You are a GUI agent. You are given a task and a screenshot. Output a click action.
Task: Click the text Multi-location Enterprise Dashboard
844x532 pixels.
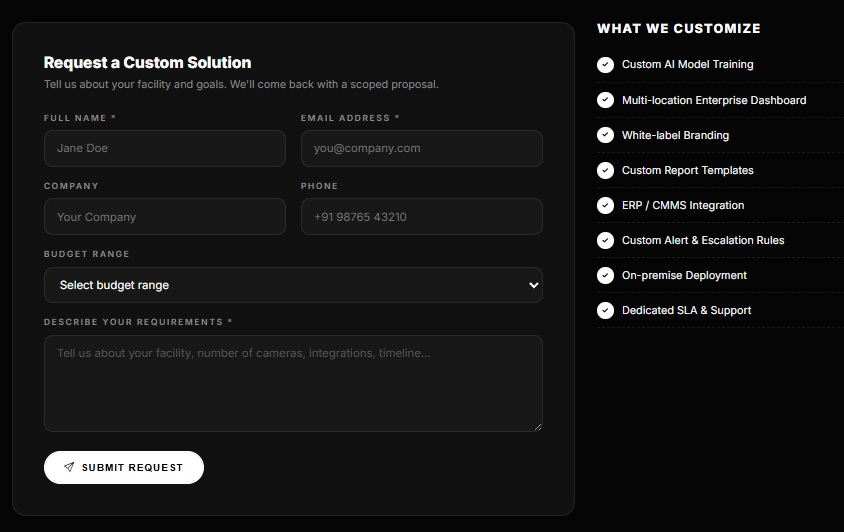(x=714, y=100)
